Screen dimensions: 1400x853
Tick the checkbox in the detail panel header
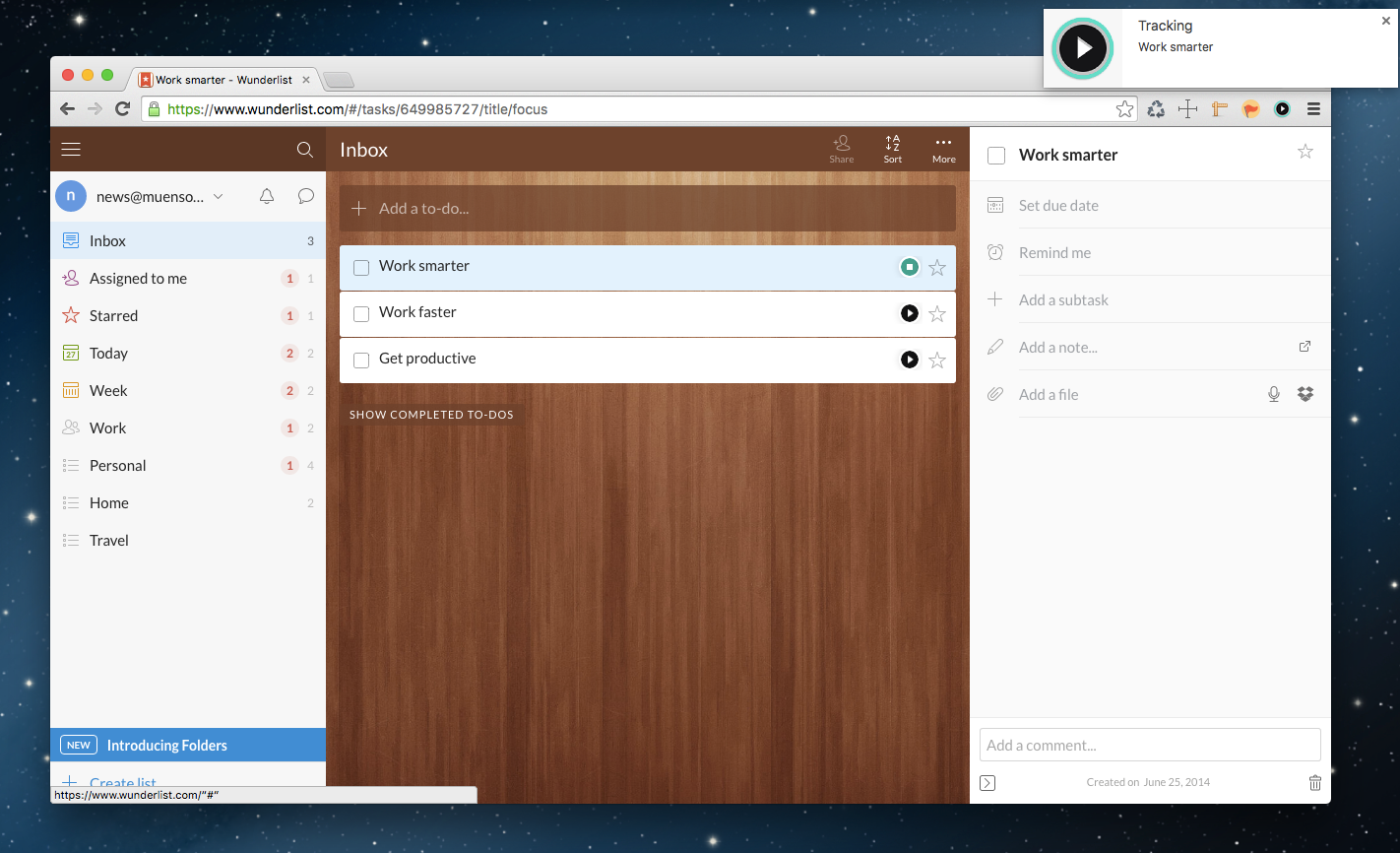(x=996, y=156)
